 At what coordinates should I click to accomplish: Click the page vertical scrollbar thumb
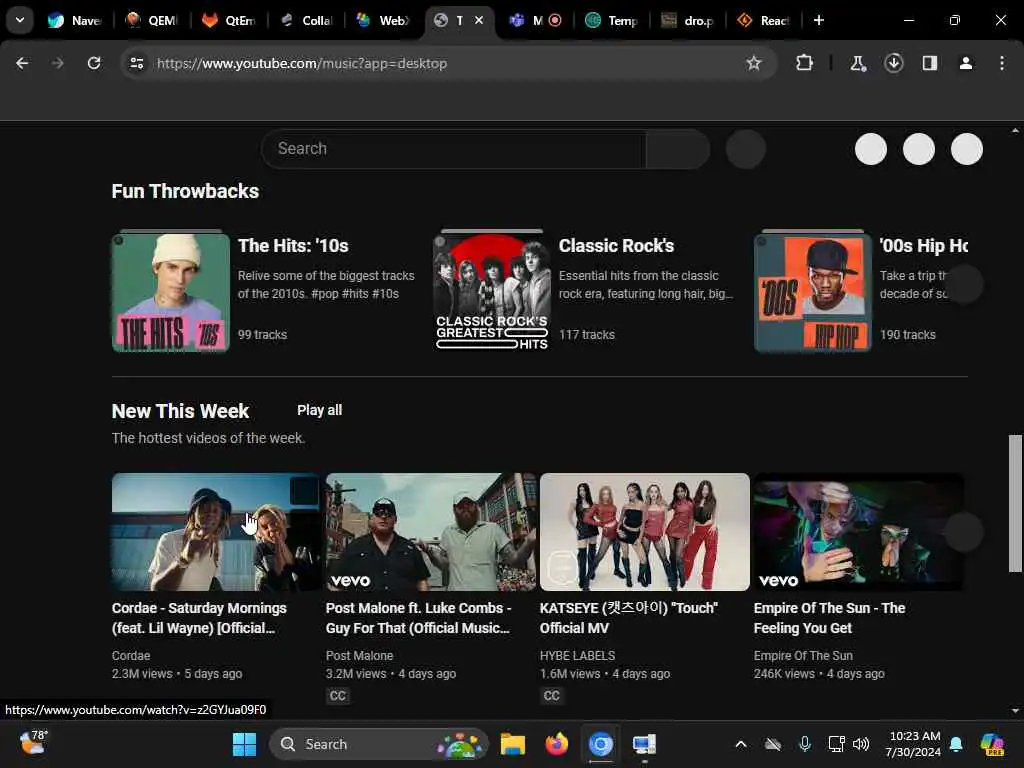tap(1015, 503)
